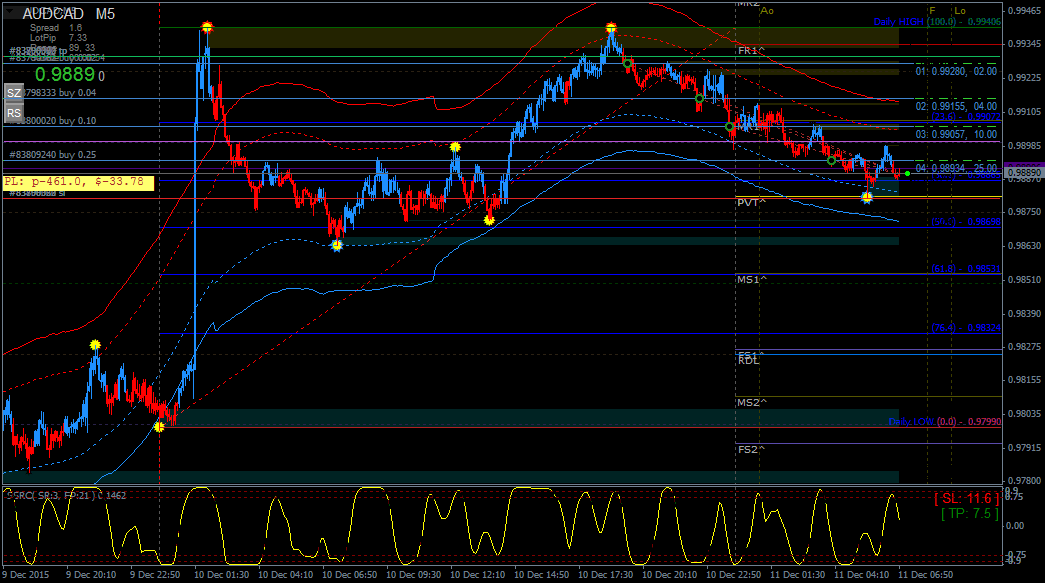Click the 10 Dec 01:30 time axis label

pyautogui.click(x=221, y=574)
